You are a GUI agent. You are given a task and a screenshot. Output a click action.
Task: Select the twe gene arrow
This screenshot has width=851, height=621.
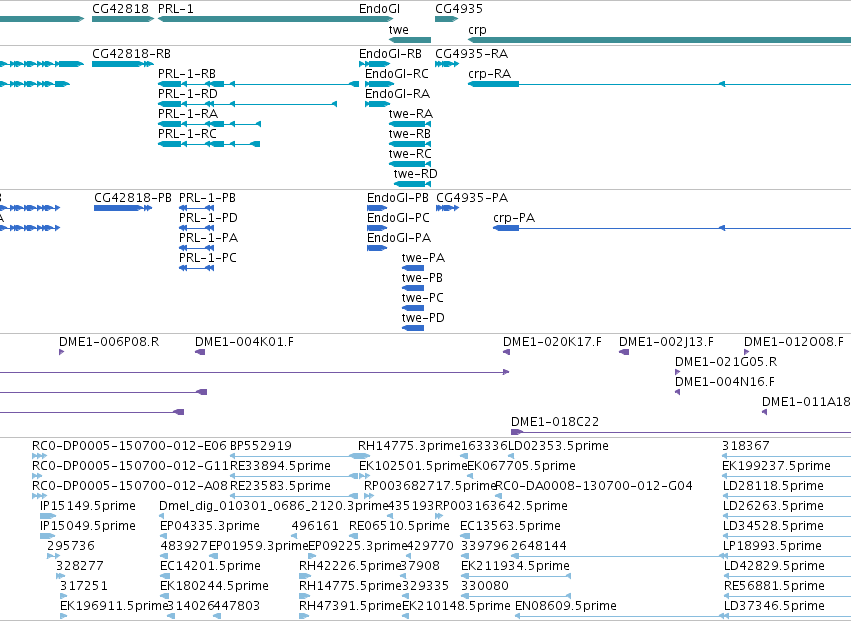click(410, 40)
